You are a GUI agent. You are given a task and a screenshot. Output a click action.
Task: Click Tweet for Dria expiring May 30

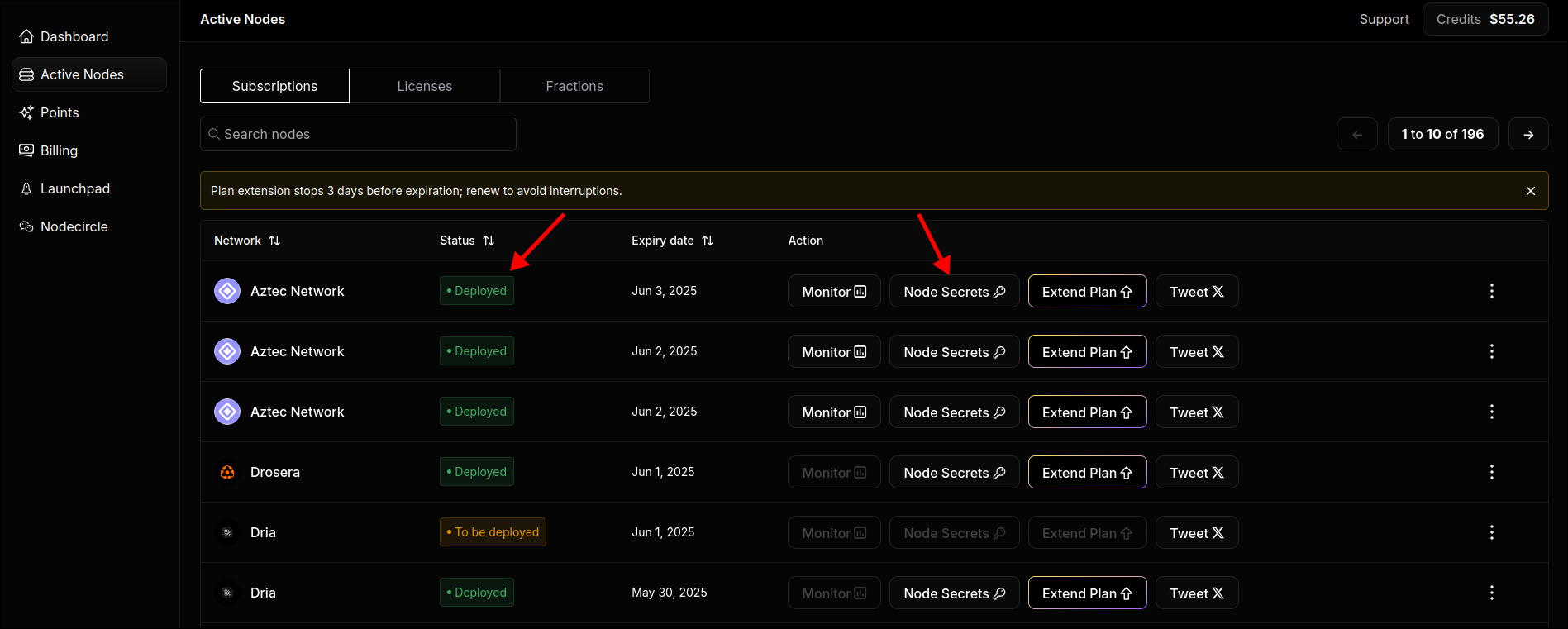pyautogui.click(x=1197, y=593)
